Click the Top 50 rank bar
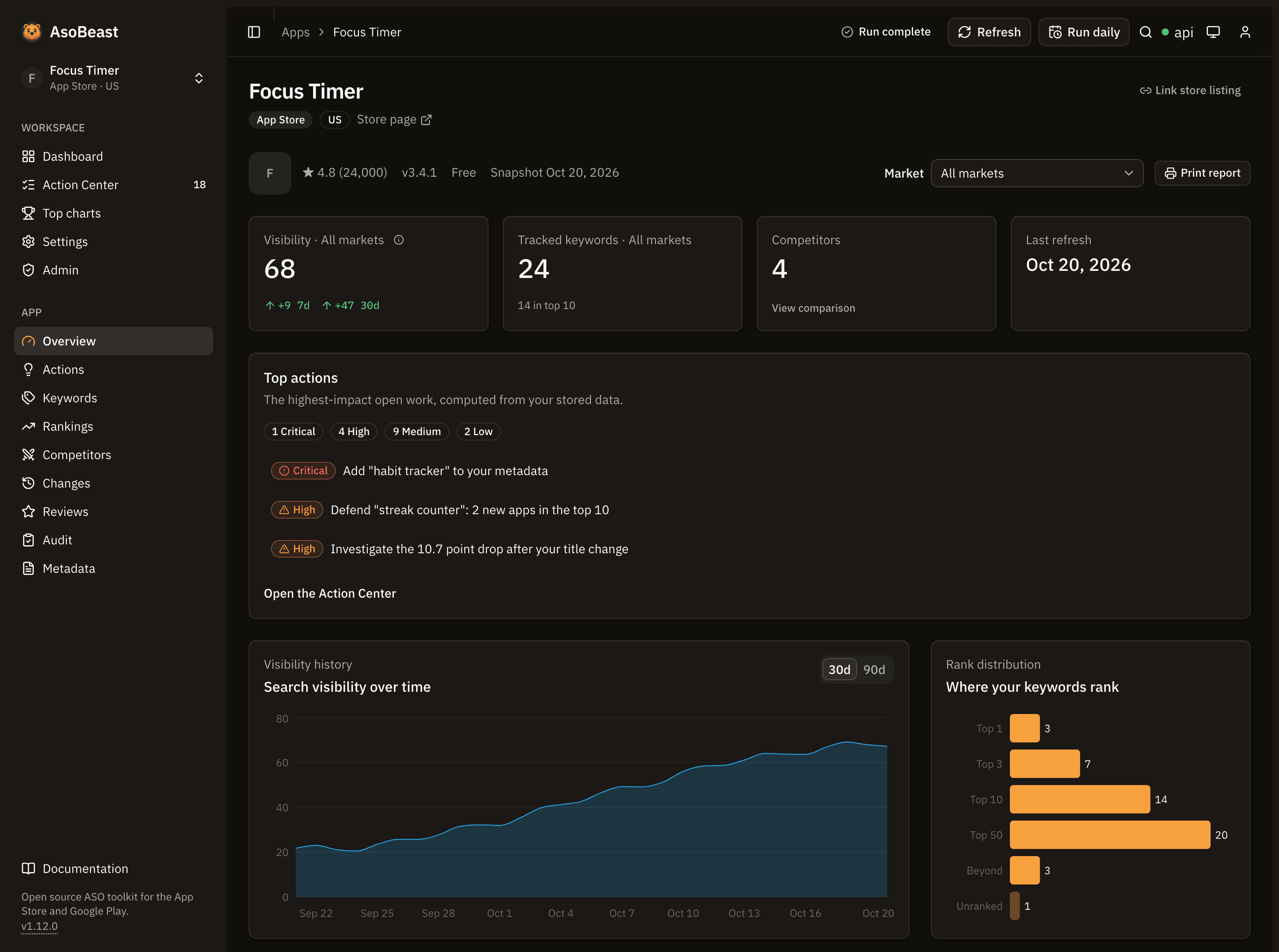 pyautogui.click(x=1109, y=835)
